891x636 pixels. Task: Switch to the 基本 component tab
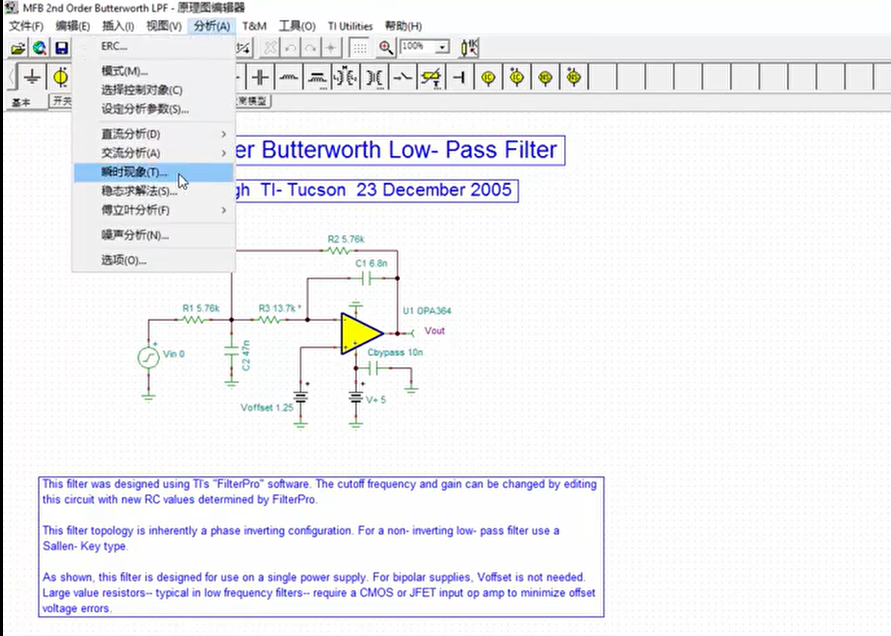pos(22,102)
